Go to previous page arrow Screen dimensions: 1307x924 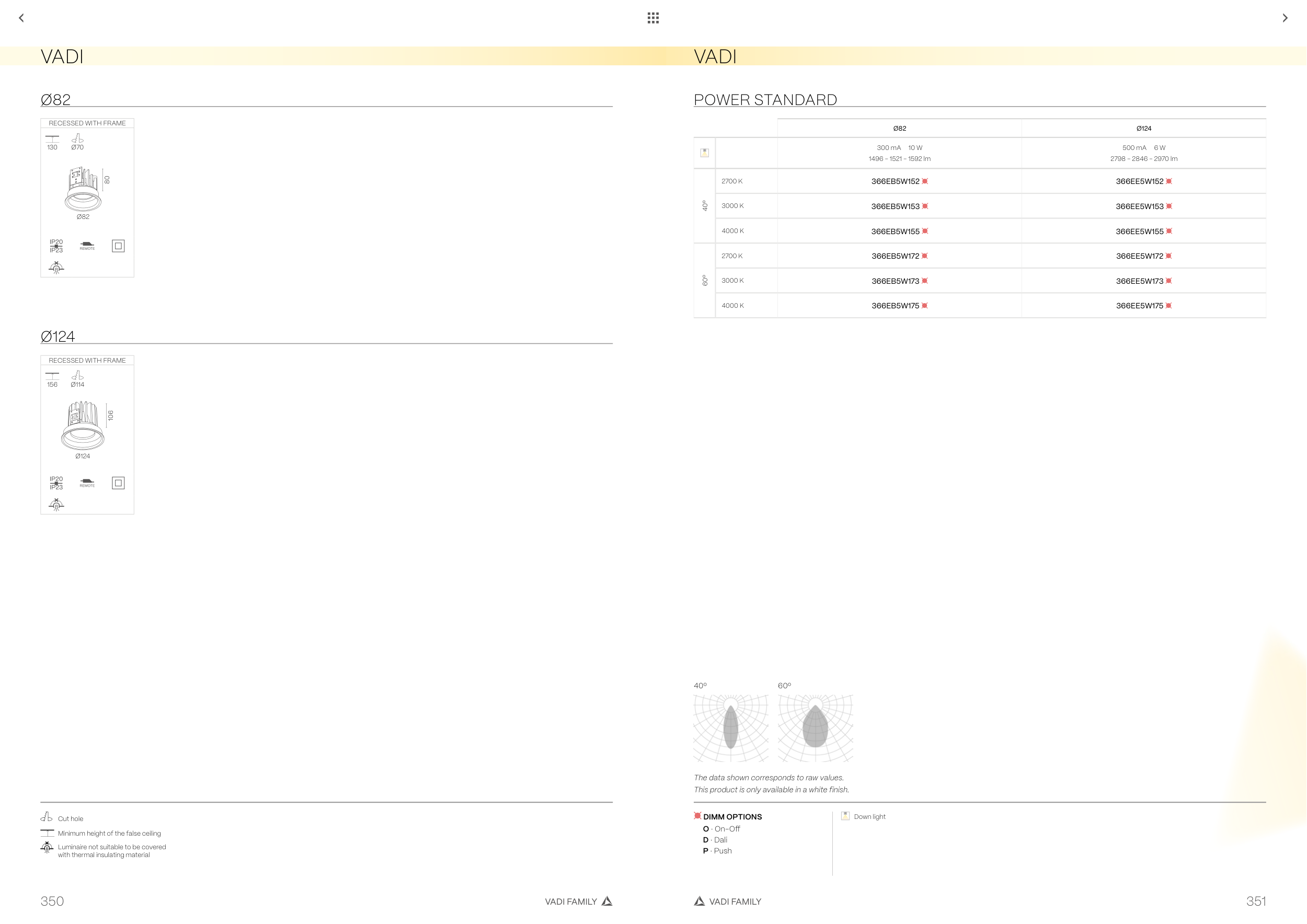(21, 18)
